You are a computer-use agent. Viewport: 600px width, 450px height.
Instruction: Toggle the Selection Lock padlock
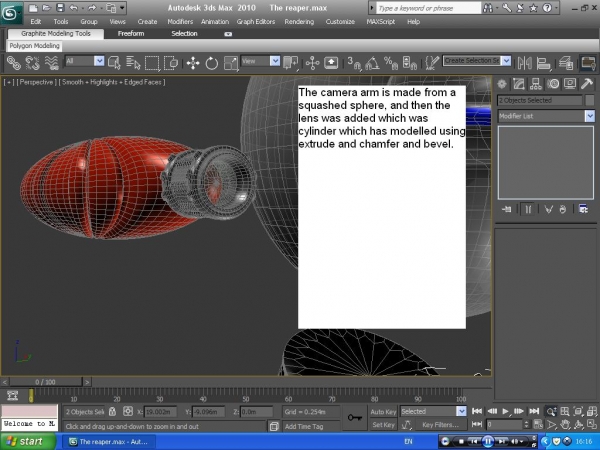coord(112,412)
